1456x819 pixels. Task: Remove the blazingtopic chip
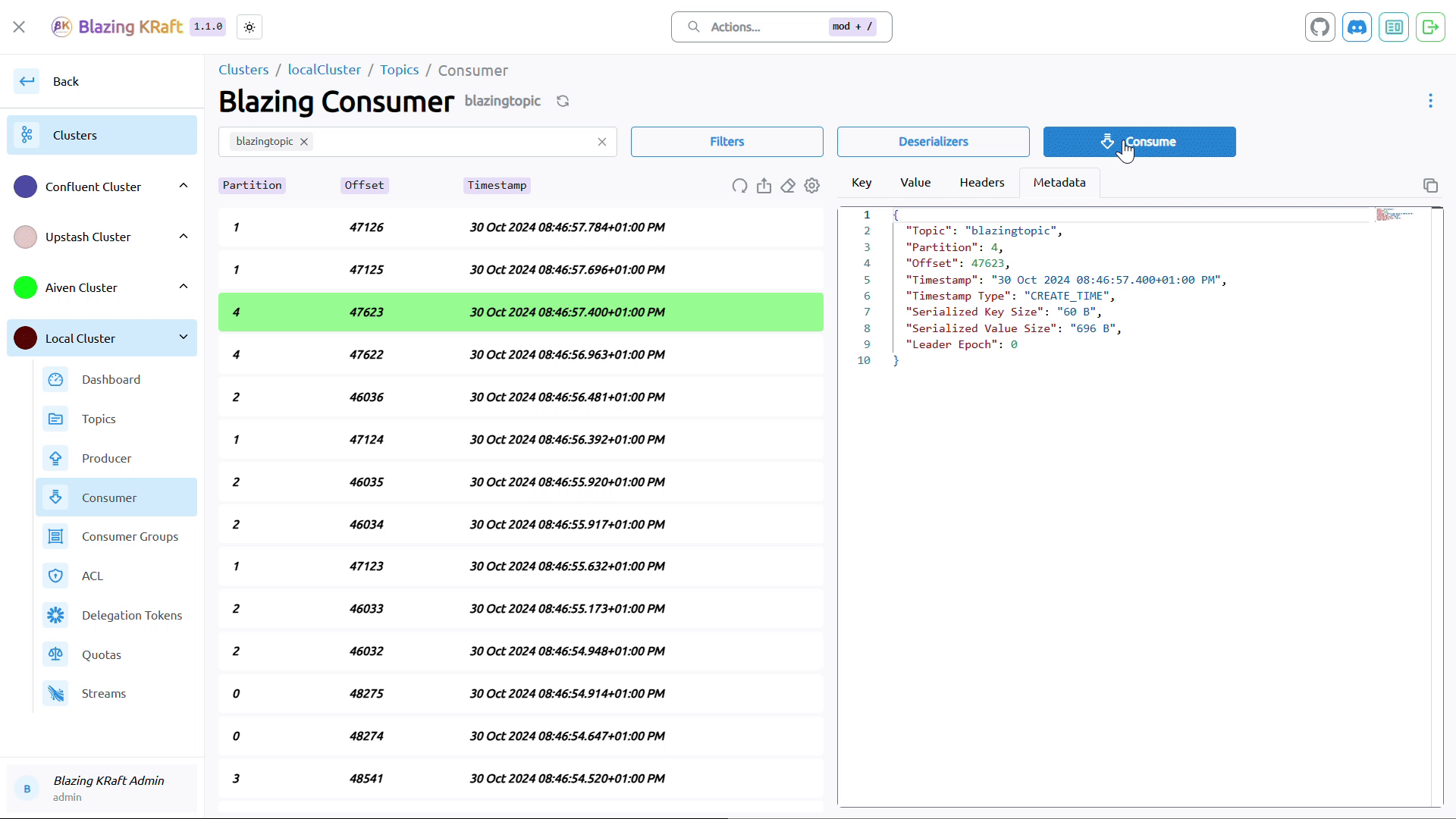coord(304,142)
